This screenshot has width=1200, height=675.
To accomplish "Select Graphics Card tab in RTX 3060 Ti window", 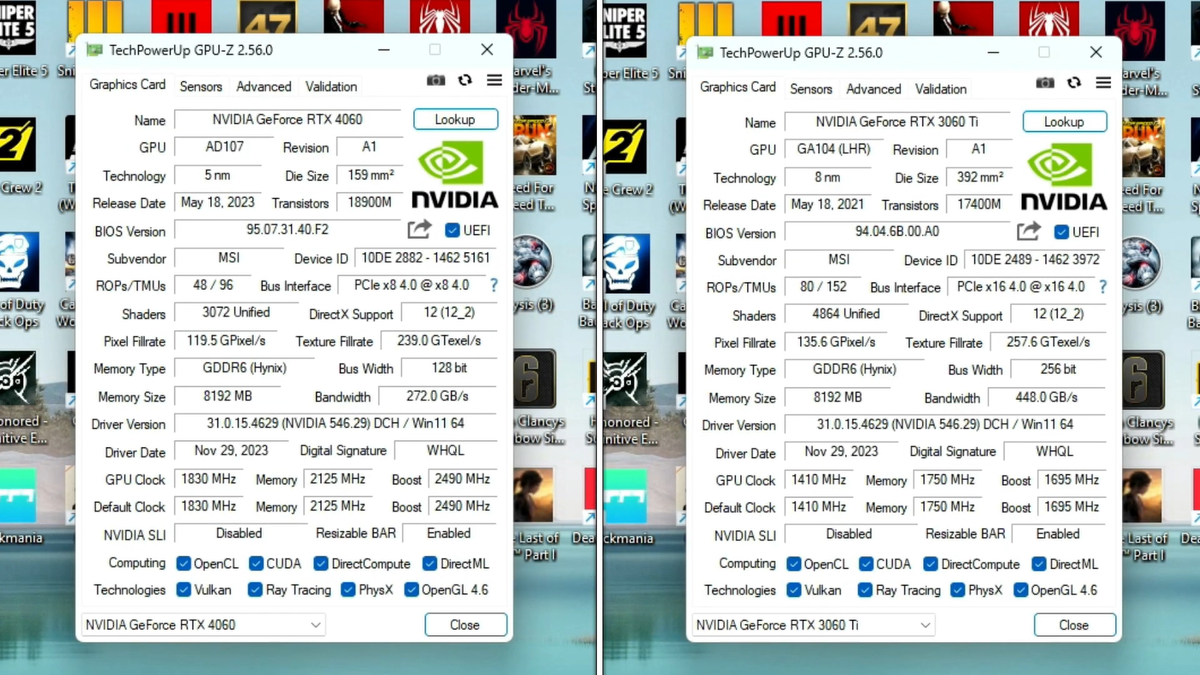I will pyautogui.click(x=738, y=87).
